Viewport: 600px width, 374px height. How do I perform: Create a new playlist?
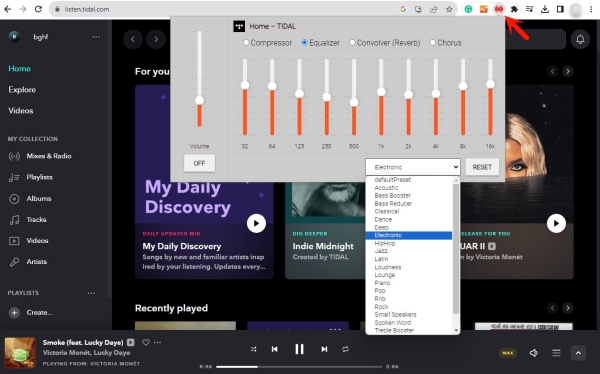(x=31, y=313)
